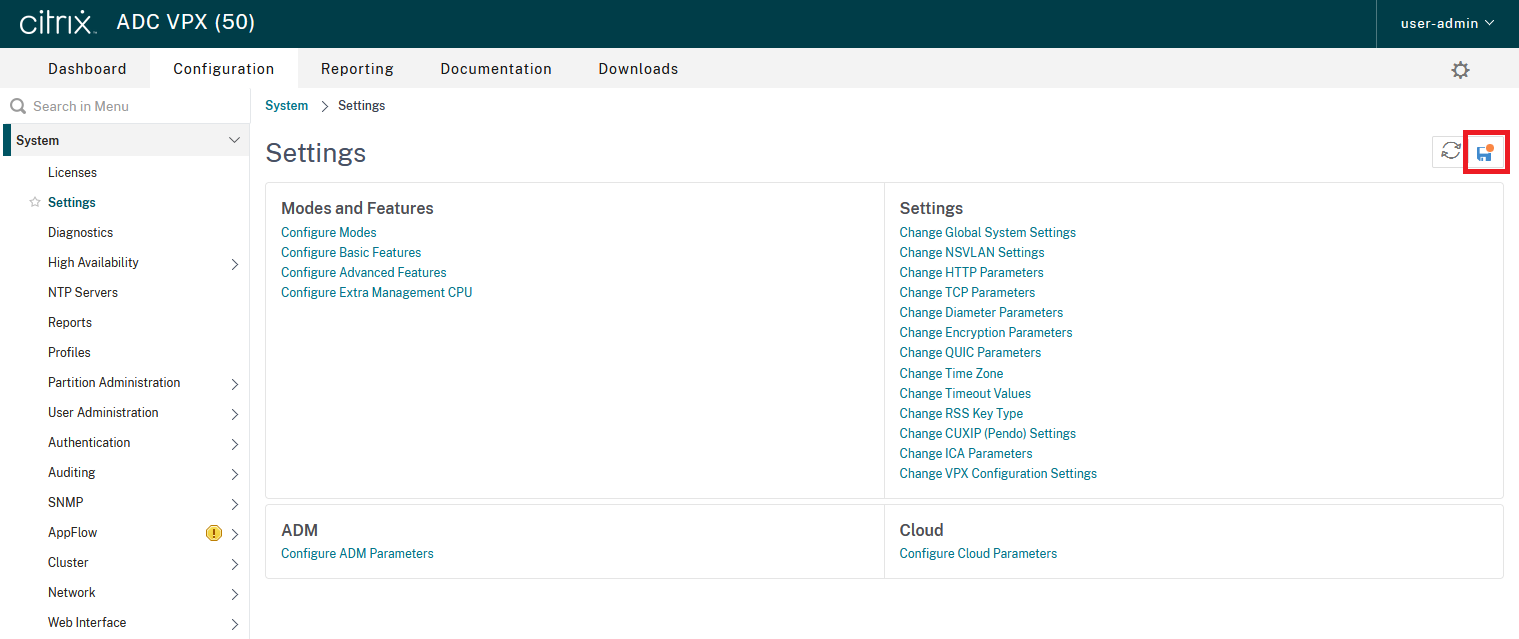Click the Citrix logo in header
Viewport: 1519px width, 639px height.
(x=57, y=23)
